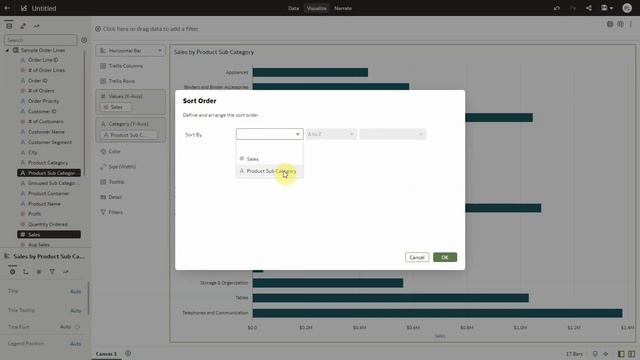Click the Sales pill in Values (X-Axis)
This screenshot has width=640, height=360.
(x=116, y=107)
